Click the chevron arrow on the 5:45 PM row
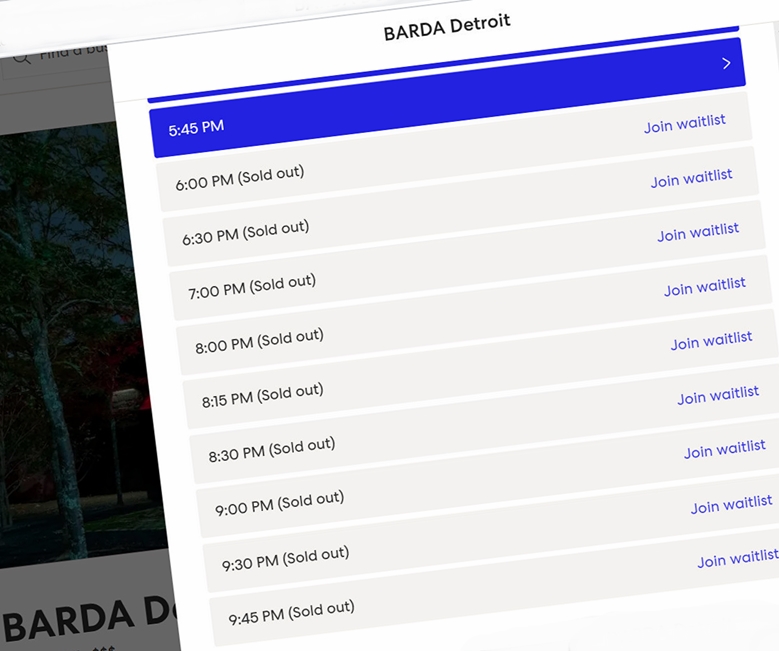Viewport: 779px width, 651px height. pos(726,63)
